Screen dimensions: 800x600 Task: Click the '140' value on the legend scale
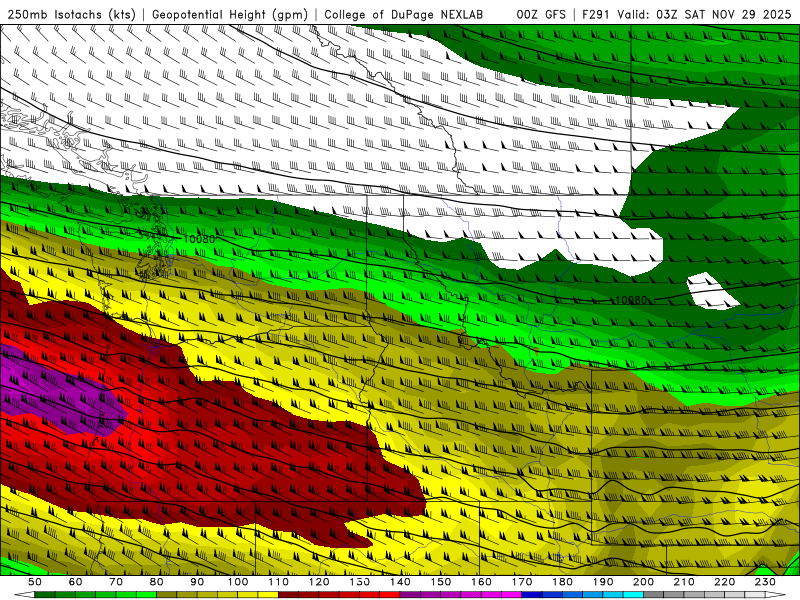(x=401, y=582)
